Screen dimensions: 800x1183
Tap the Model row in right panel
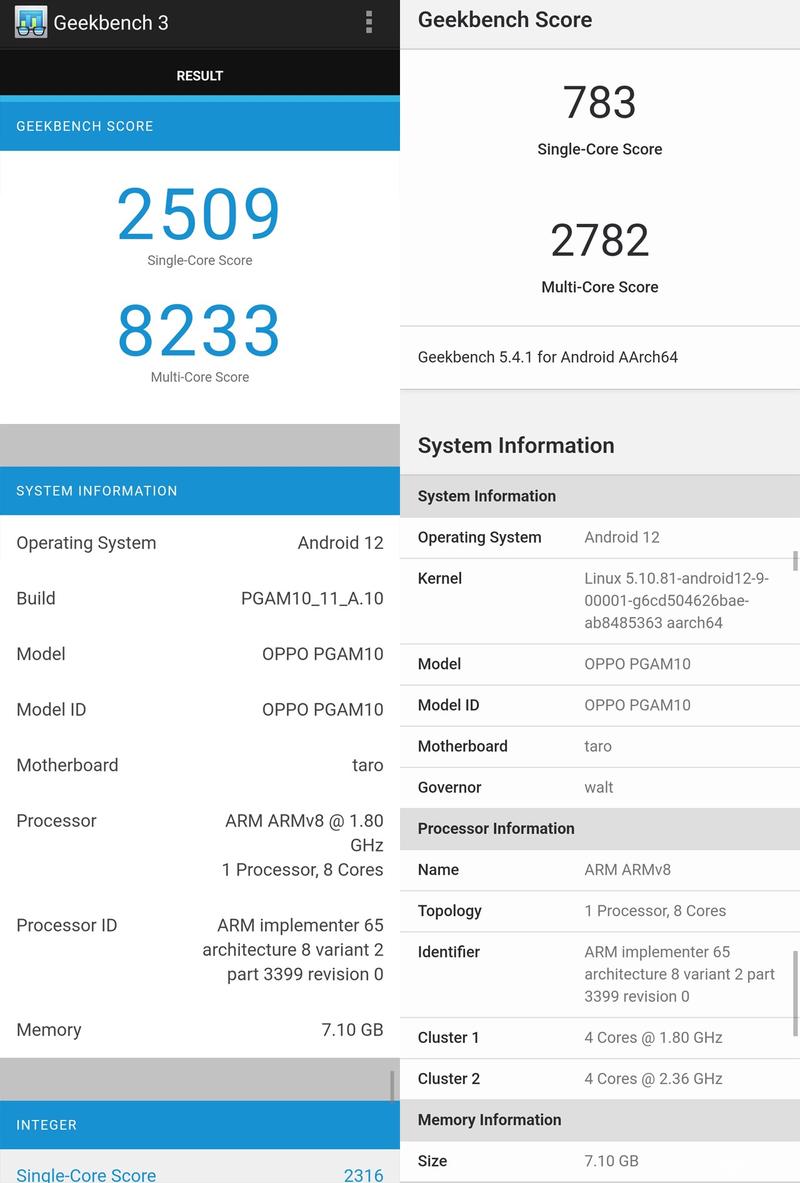pyautogui.click(x=600, y=664)
